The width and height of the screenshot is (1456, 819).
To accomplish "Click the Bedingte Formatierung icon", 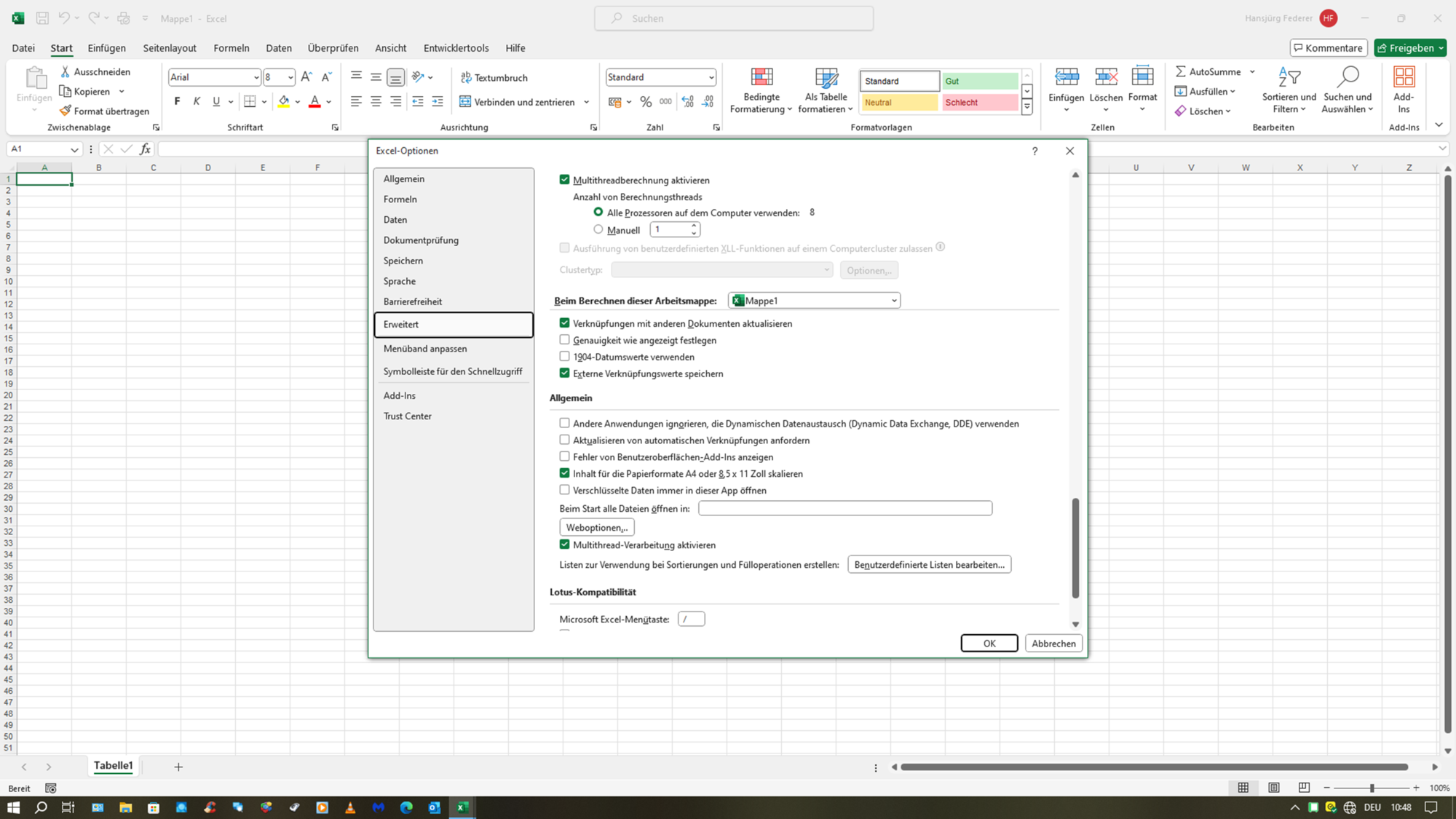I will [761, 77].
